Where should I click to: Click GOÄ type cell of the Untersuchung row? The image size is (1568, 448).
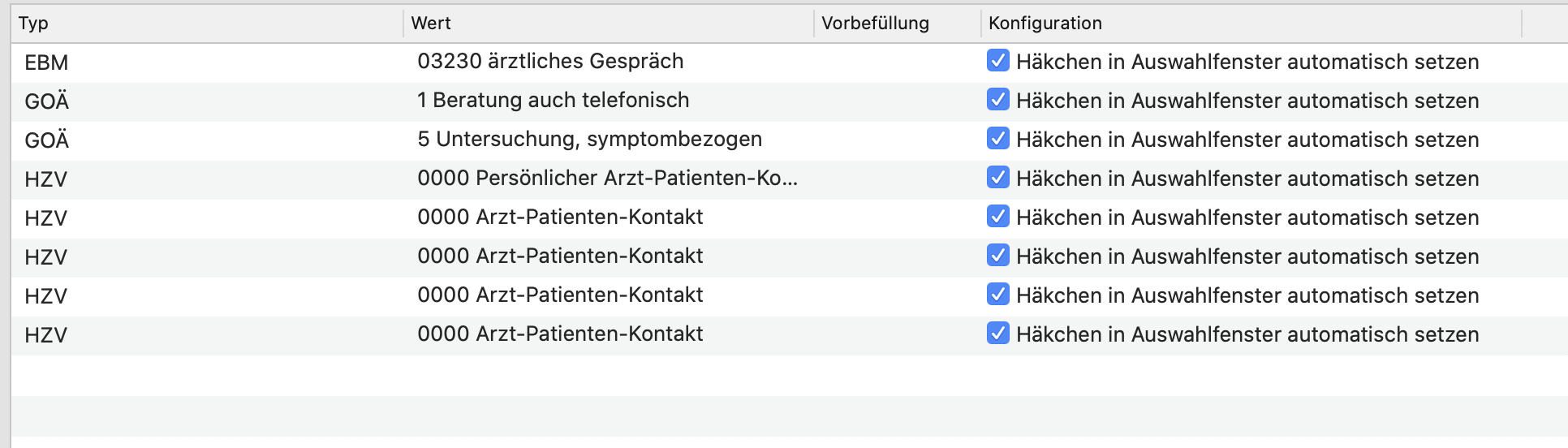click(x=46, y=140)
